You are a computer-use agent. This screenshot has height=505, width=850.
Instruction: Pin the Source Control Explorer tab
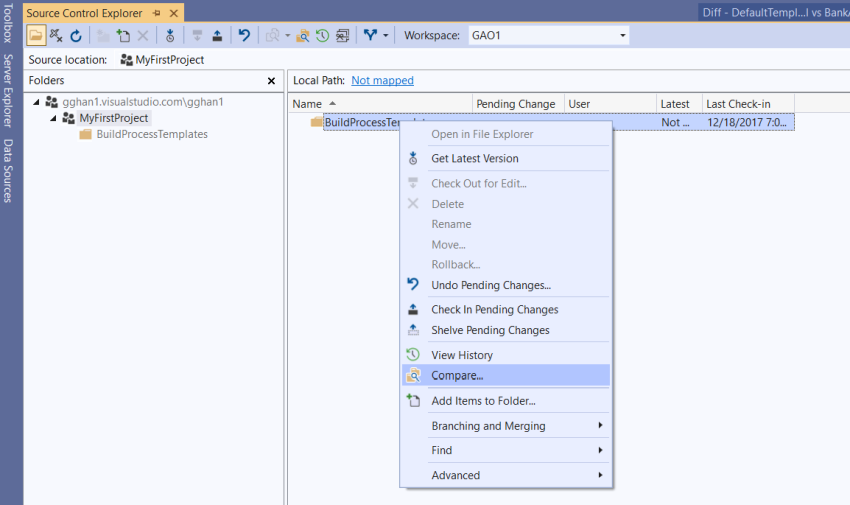pos(157,13)
